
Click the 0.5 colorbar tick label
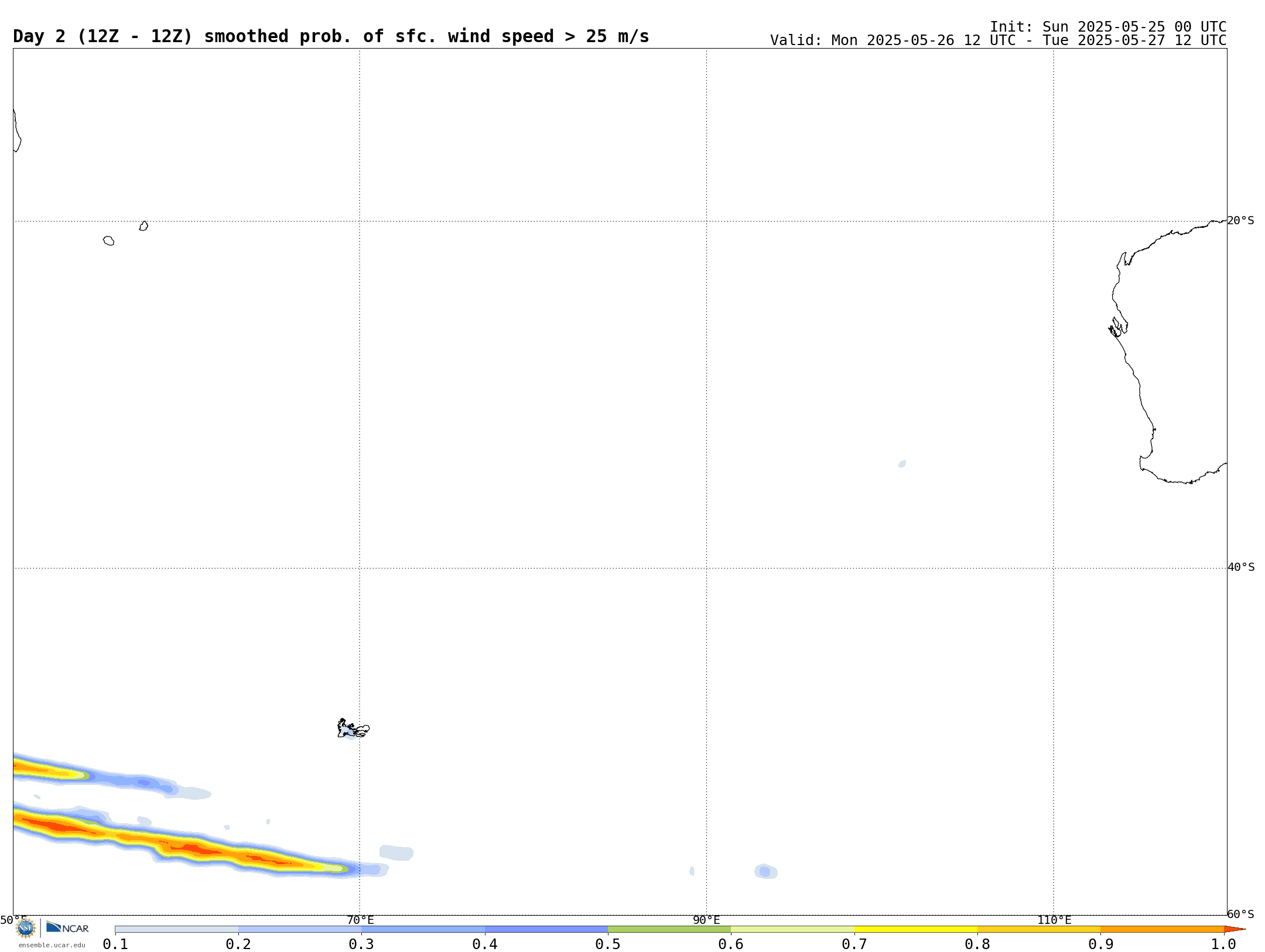click(608, 944)
